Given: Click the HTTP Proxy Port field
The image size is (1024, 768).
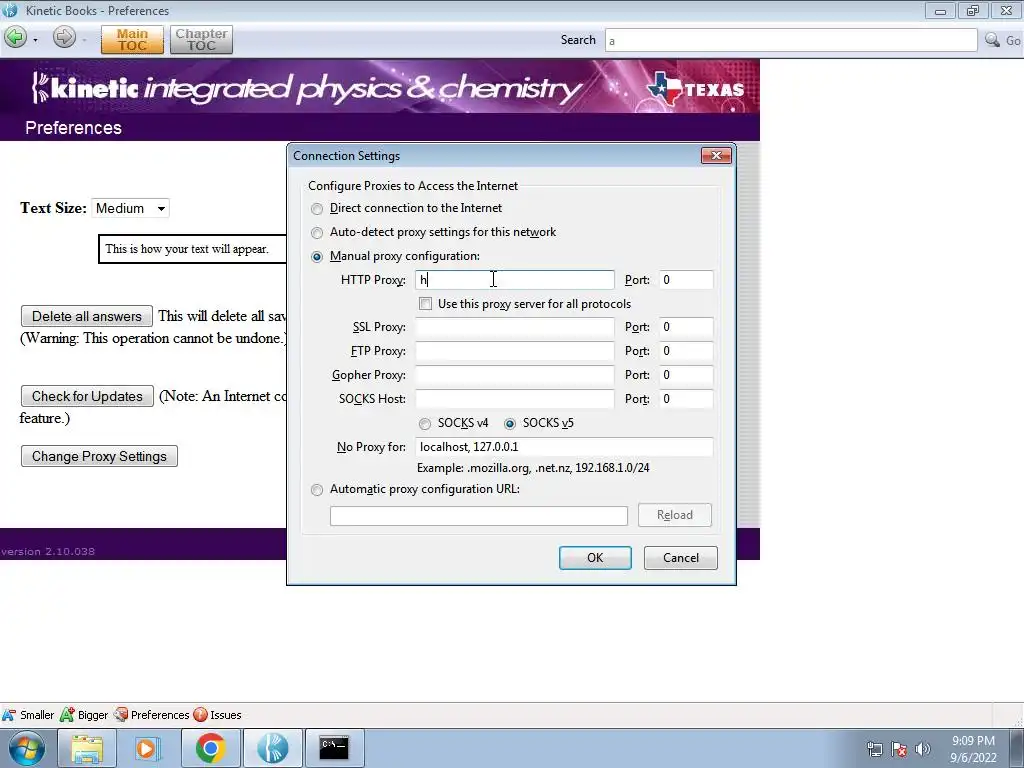Looking at the screenshot, I should pyautogui.click(x=686, y=280).
